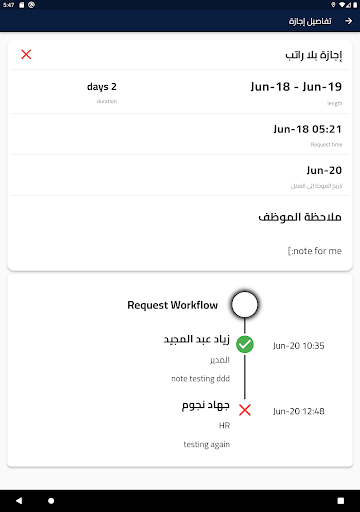Click the red X rejected status icon

point(26,54)
